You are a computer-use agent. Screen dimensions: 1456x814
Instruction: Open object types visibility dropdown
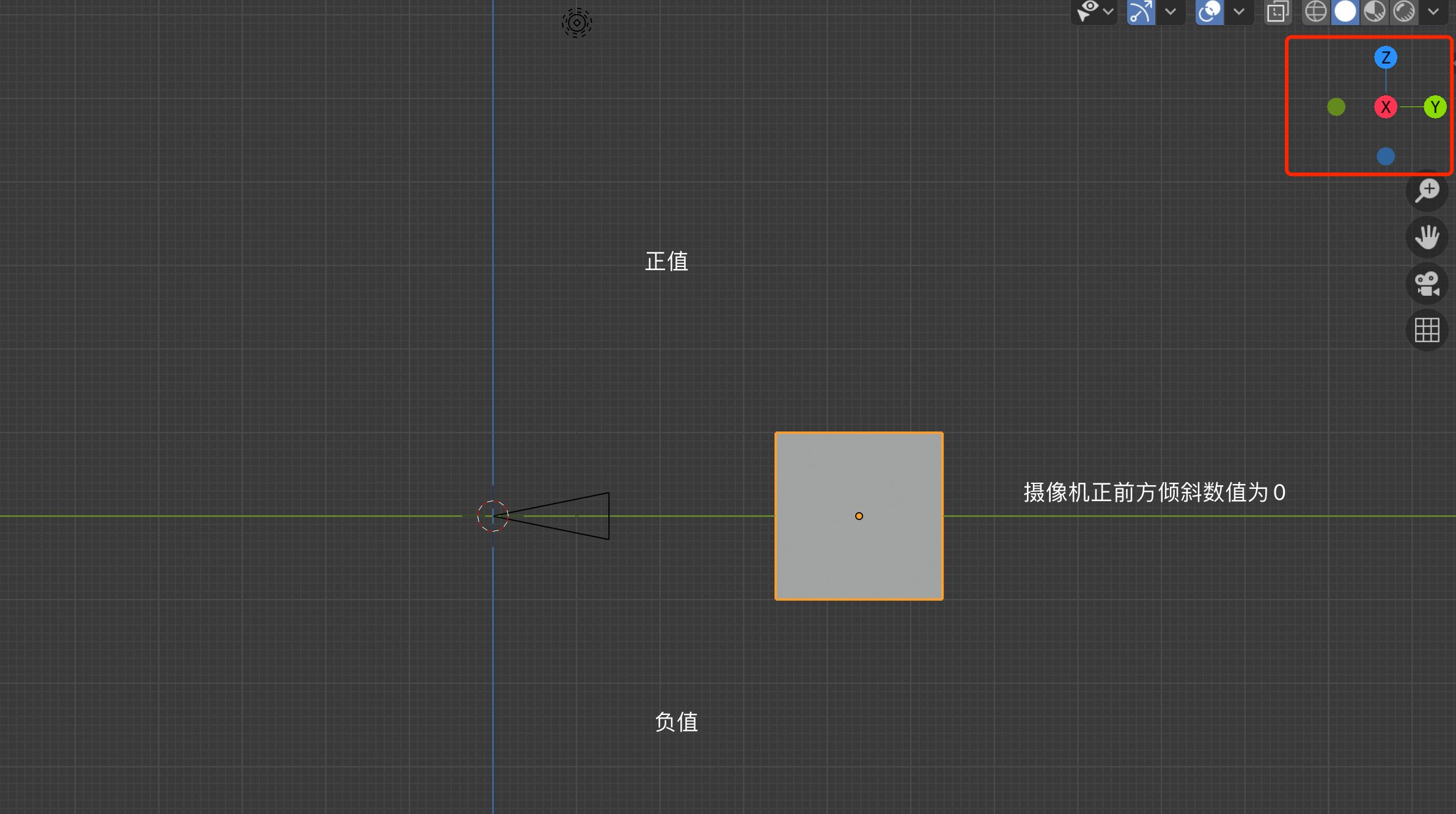(1094, 11)
